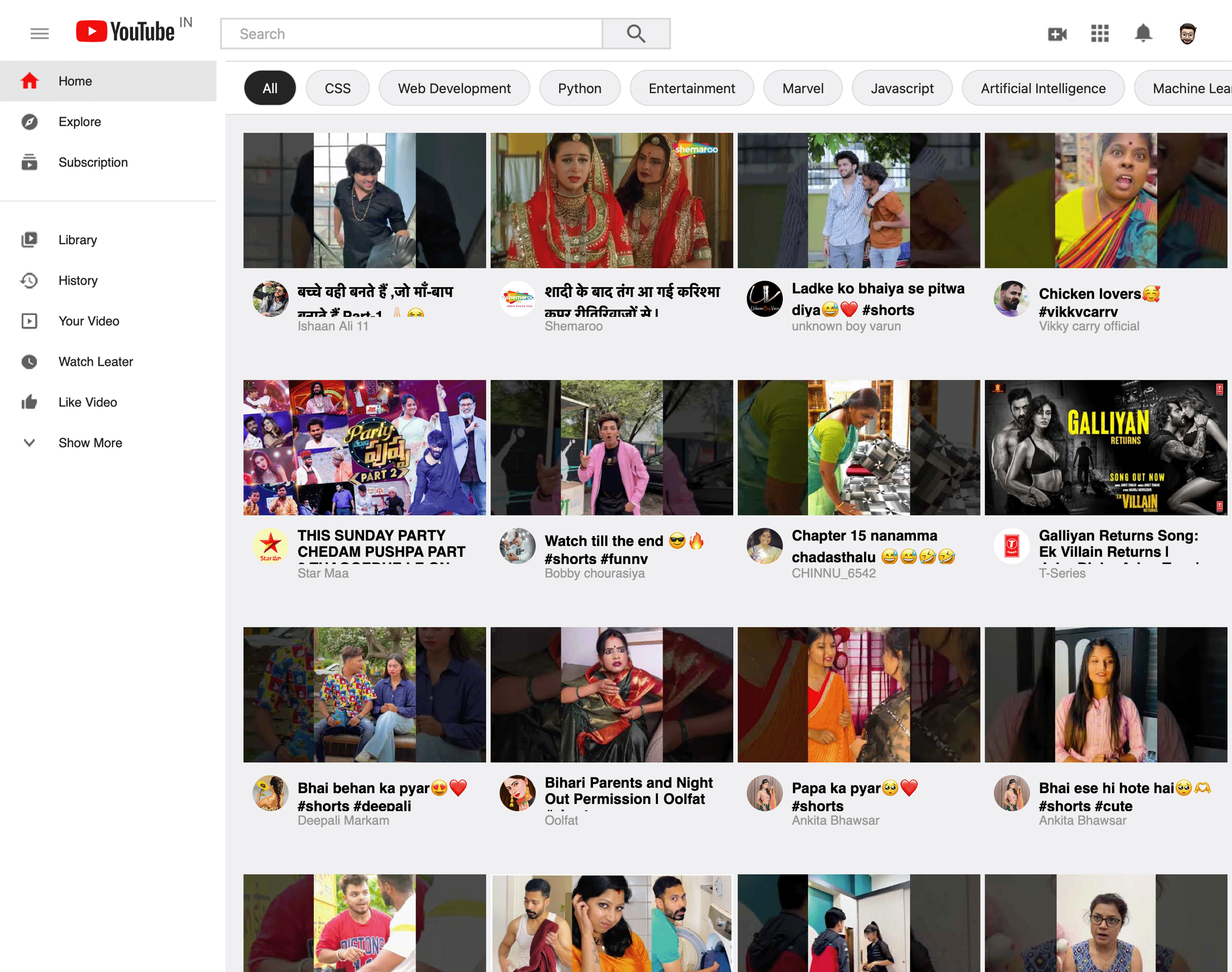Open the user avatar menu
The width and height of the screenshot is (1232, 972).
[x=1187, y=34]
